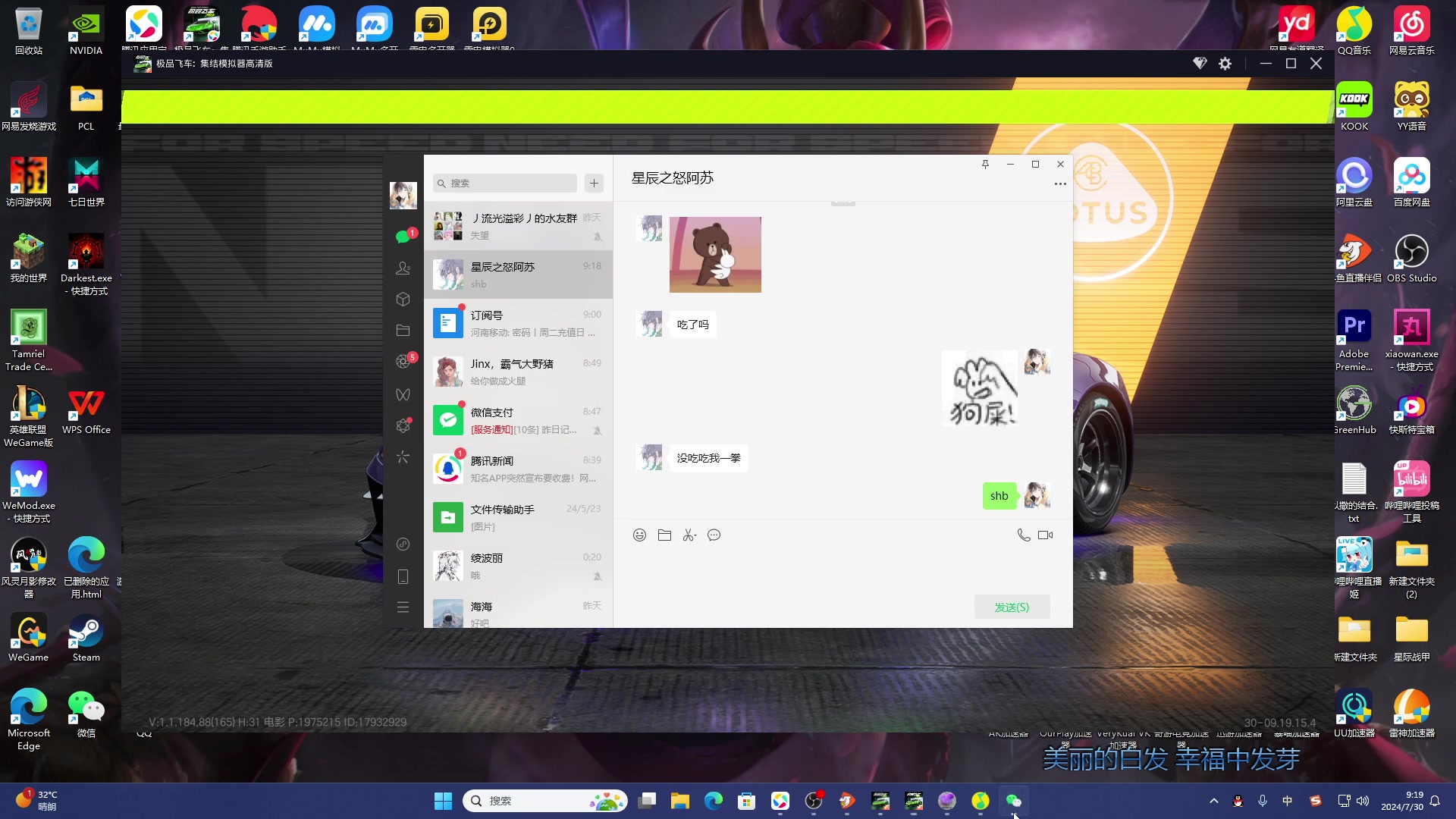This screenshot has width=1456, height=819.
Task: Click the diamond VIP icon in emulator title bar
Action: tap(1200, 64)
